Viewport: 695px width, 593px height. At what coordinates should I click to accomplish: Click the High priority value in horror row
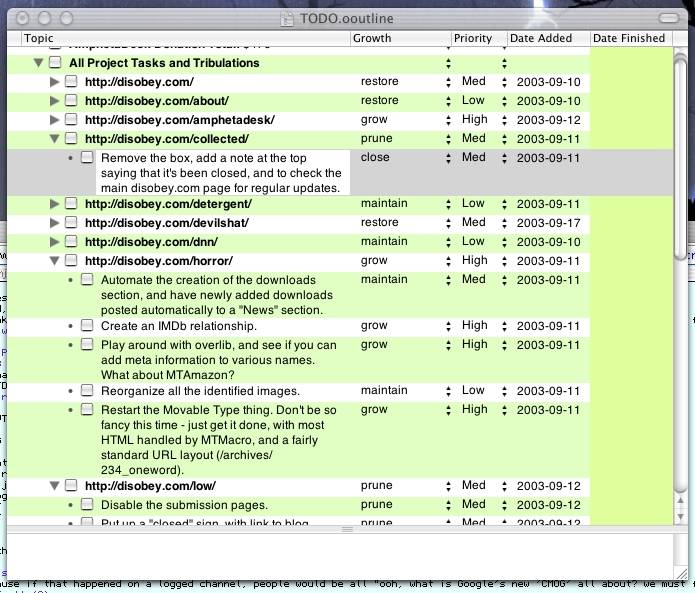(x=474, y=260)
